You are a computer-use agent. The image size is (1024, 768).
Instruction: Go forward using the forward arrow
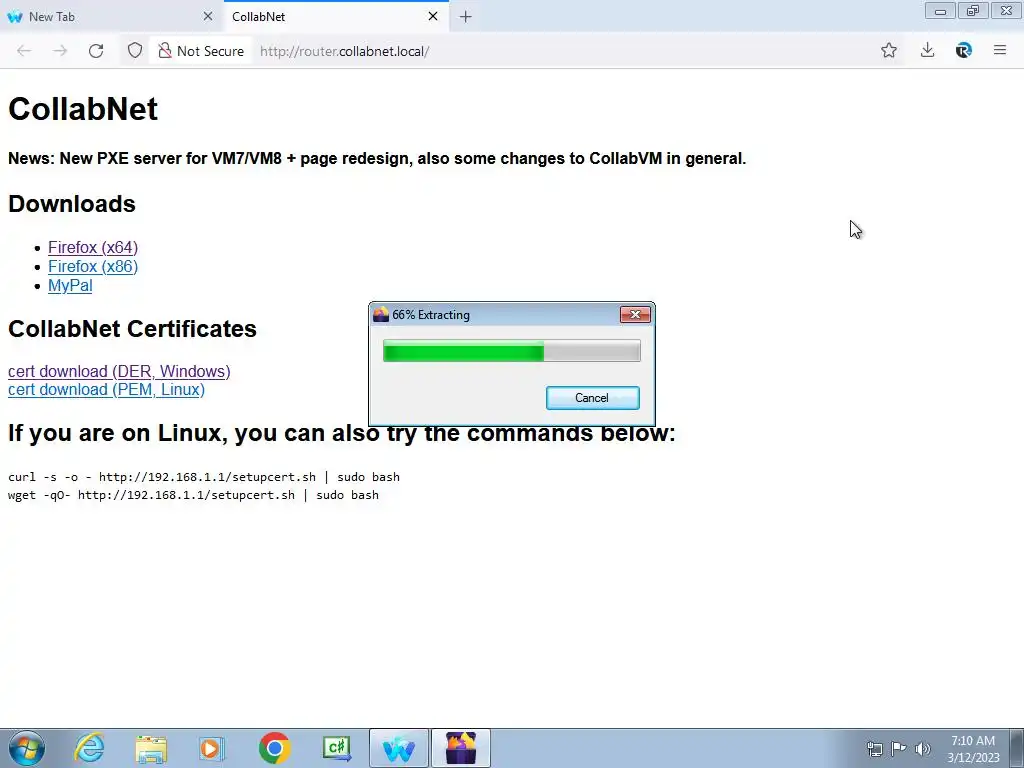(x=60, y=51)
